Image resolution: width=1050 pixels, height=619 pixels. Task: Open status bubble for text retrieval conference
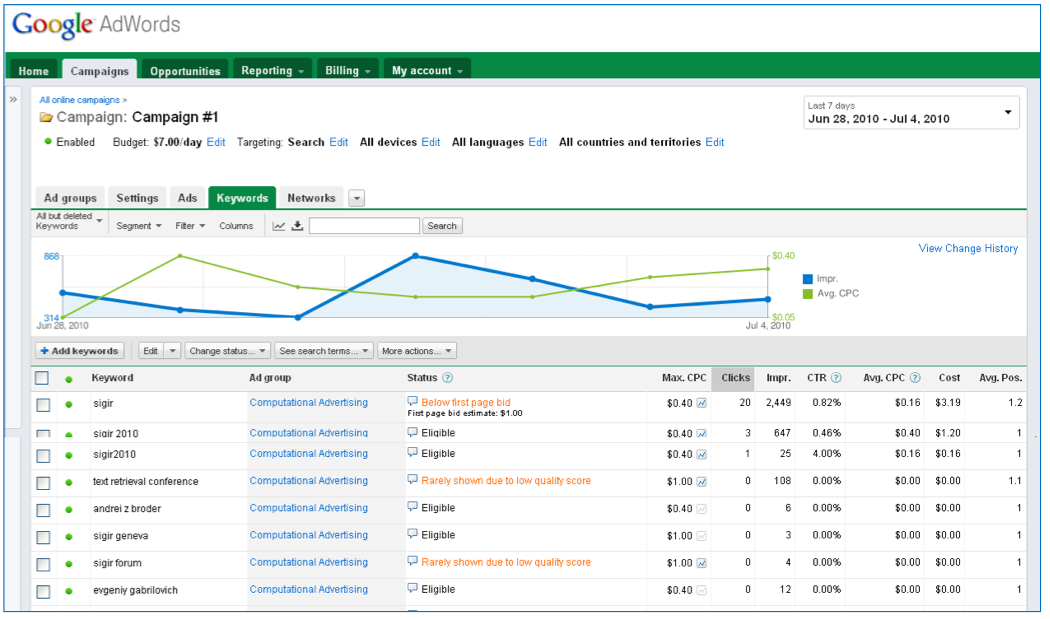pos(412,480)
